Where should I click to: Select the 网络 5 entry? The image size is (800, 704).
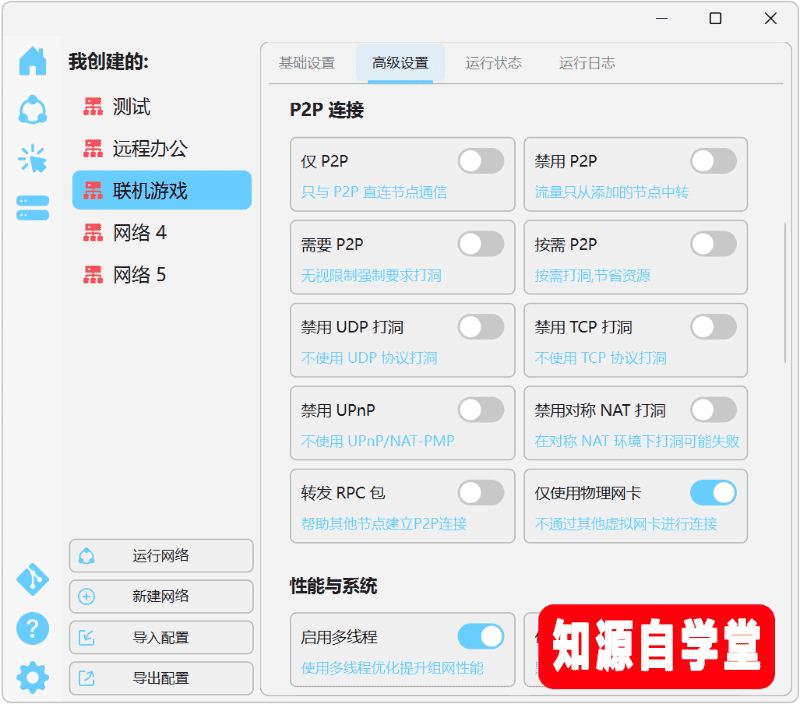tap(162, 274)
